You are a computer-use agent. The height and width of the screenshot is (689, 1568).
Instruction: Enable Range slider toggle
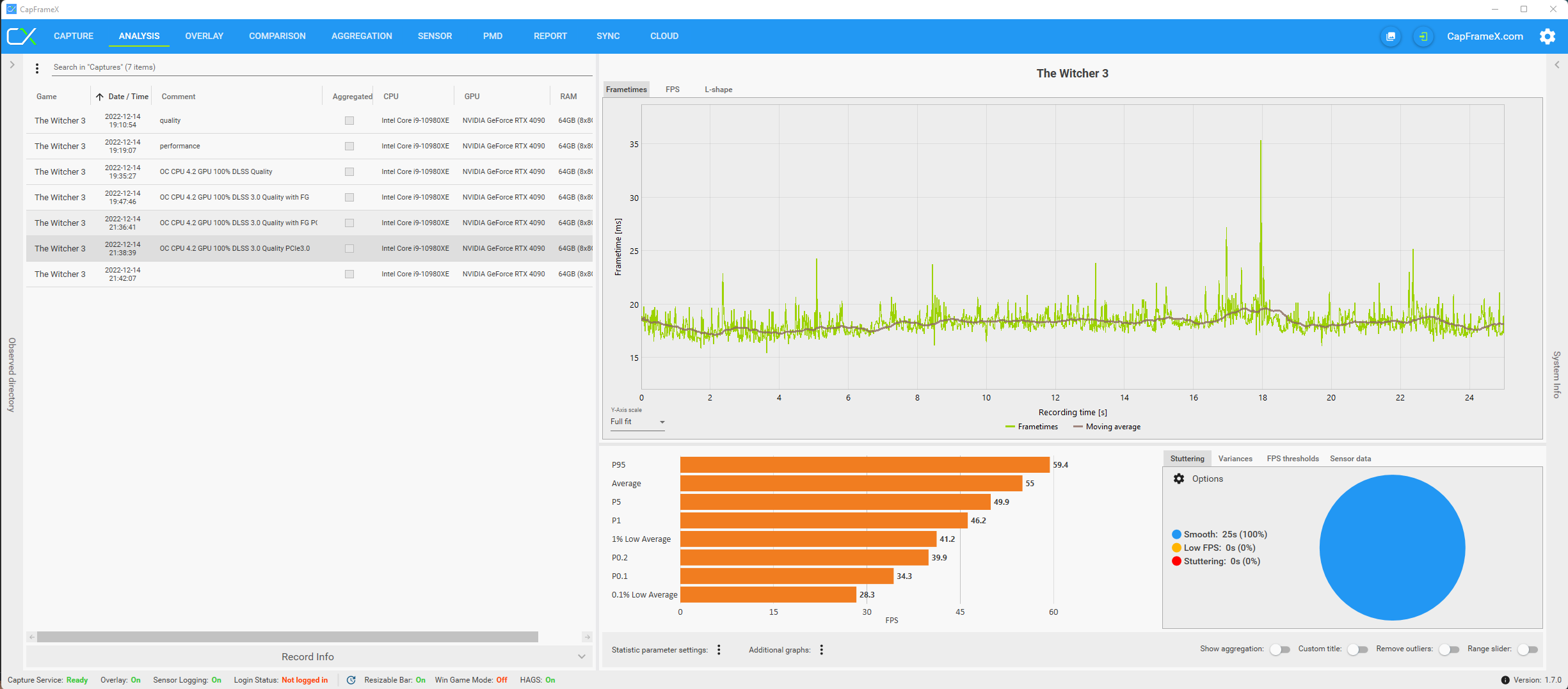pos(1528,649)
